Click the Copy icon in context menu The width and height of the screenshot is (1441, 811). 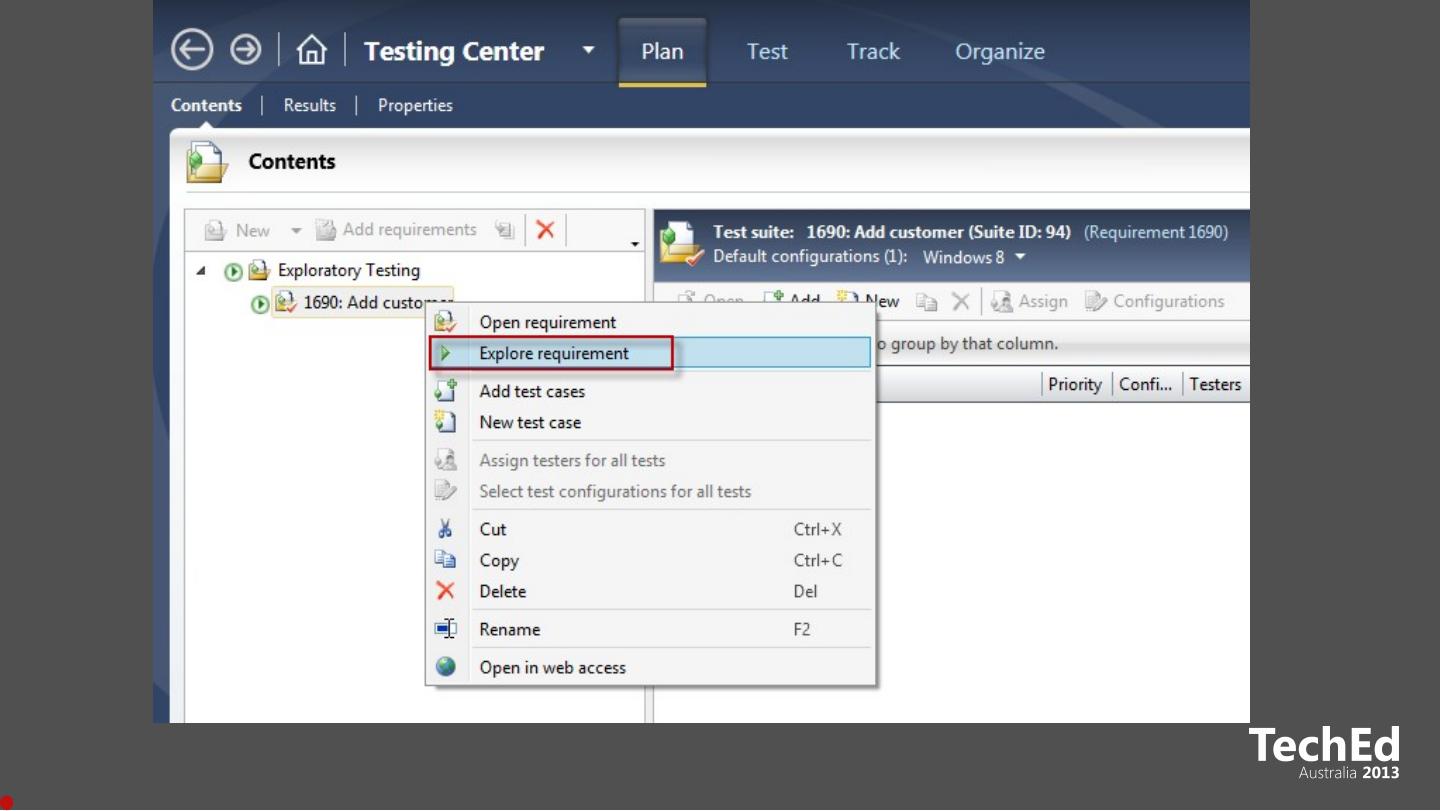coord(446,560)
